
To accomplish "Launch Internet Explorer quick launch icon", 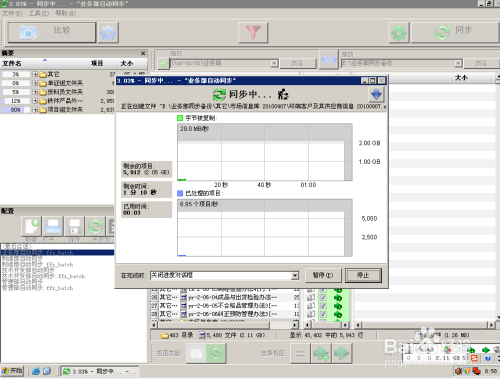I will pyautogui.click(x=36, y=371).
